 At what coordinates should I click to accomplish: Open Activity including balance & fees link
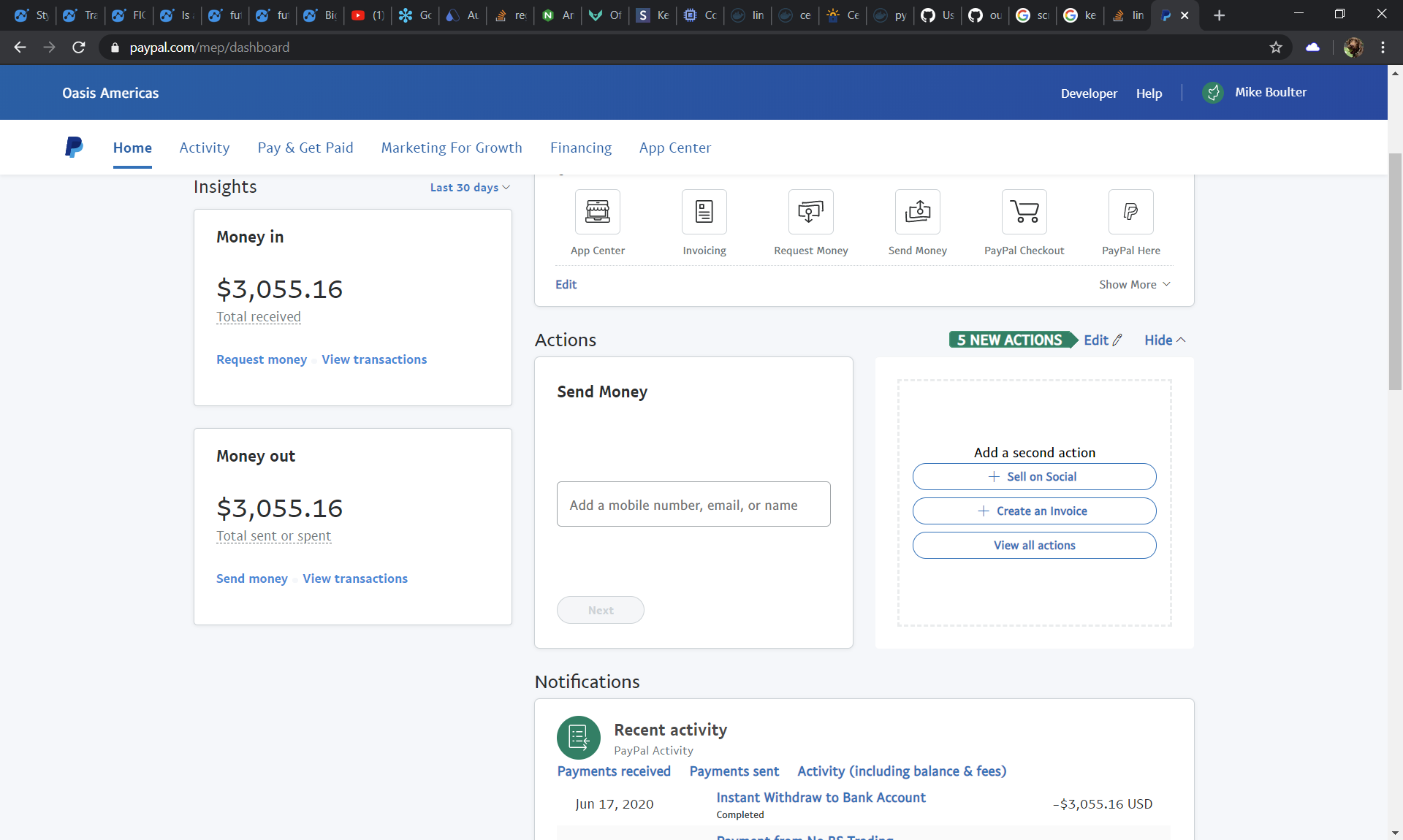point(902,771)
